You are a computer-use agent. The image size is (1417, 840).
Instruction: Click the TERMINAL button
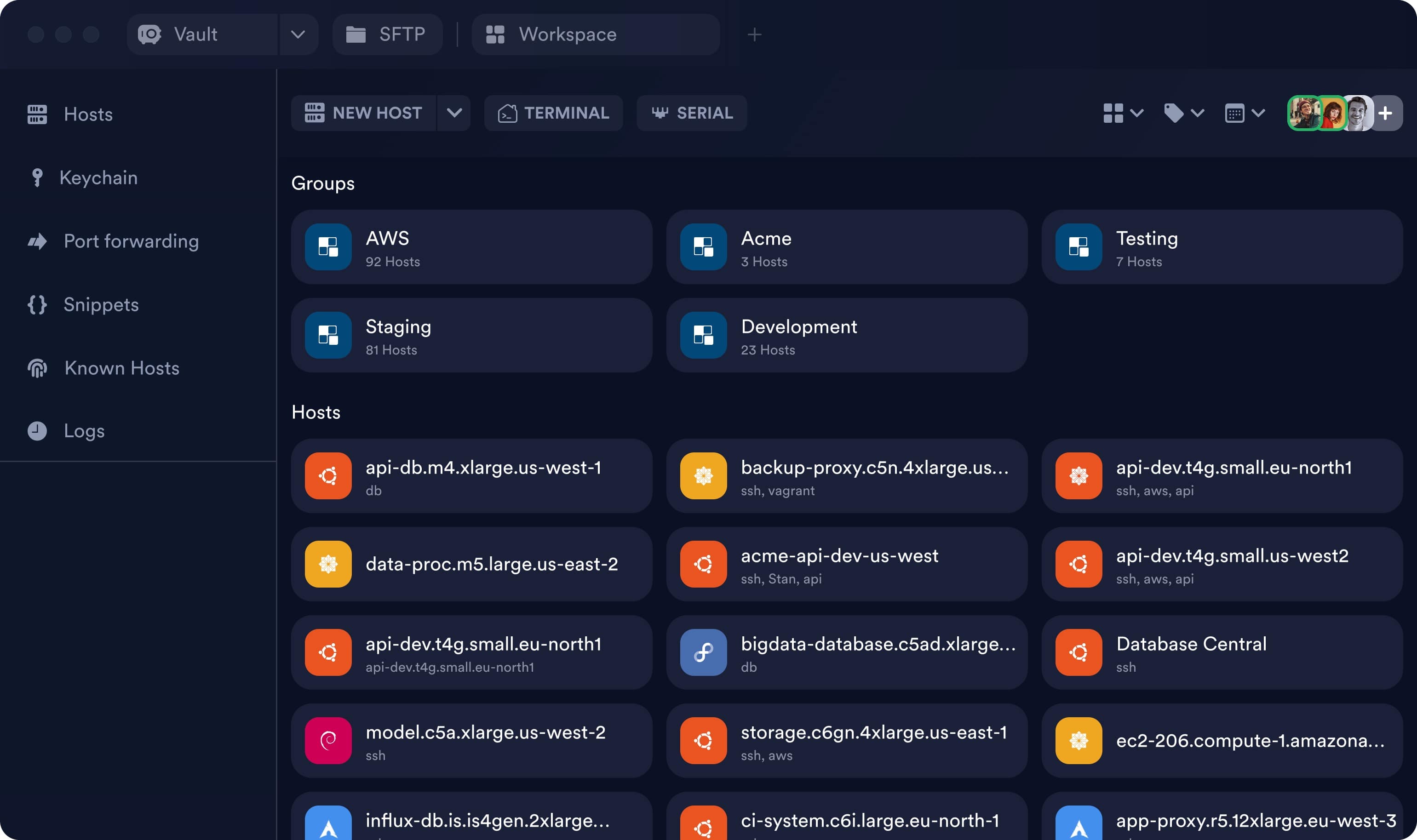click(x=553, y=113)
